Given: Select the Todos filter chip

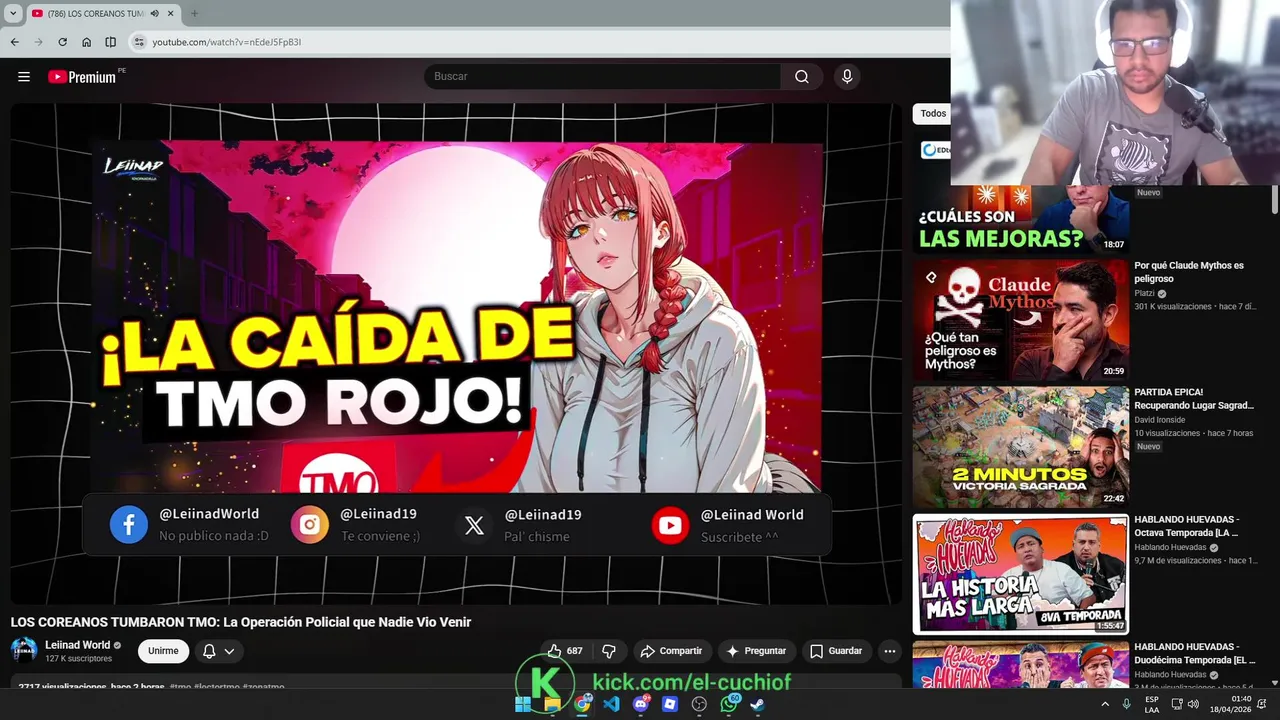Looking at the screenshot, I should tap(933, 114).
